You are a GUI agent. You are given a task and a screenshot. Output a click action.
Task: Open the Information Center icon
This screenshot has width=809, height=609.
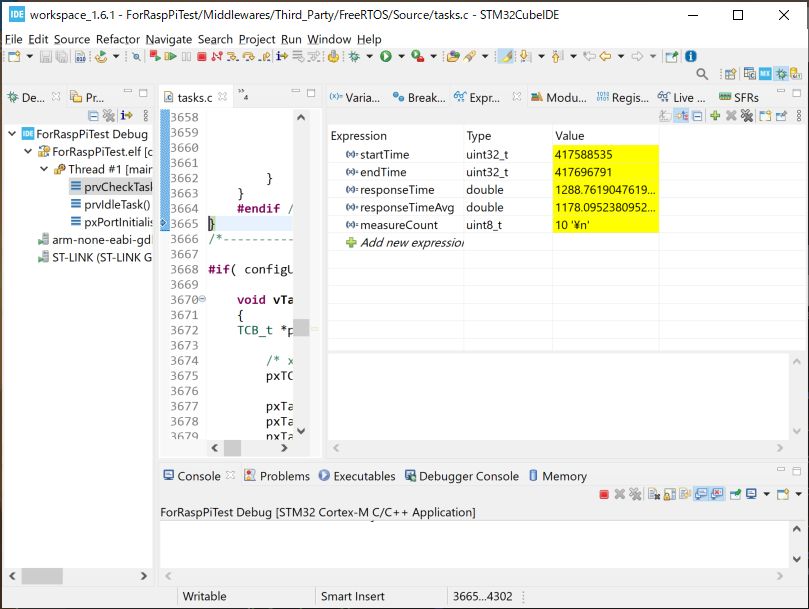691,56
